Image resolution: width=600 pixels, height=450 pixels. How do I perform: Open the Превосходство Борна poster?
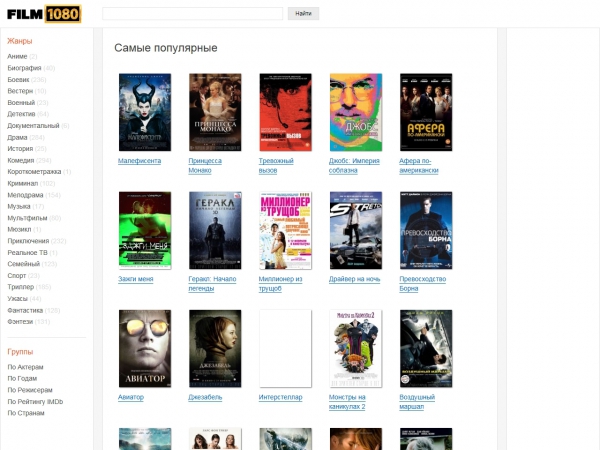426,230
